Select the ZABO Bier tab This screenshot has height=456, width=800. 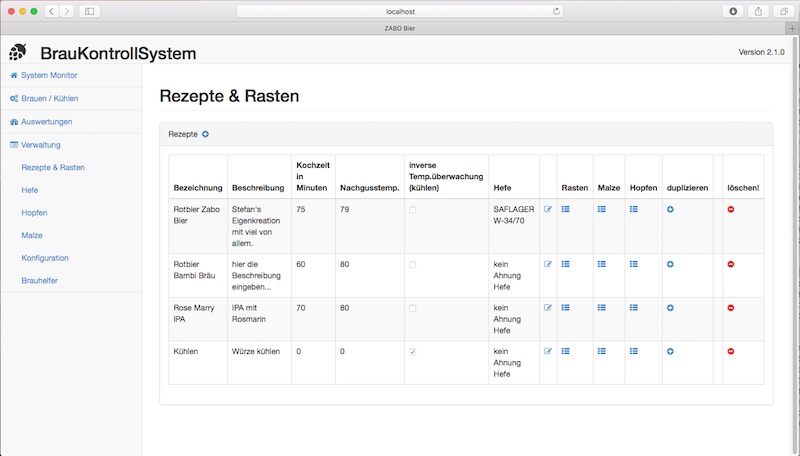tap(399, 29)
